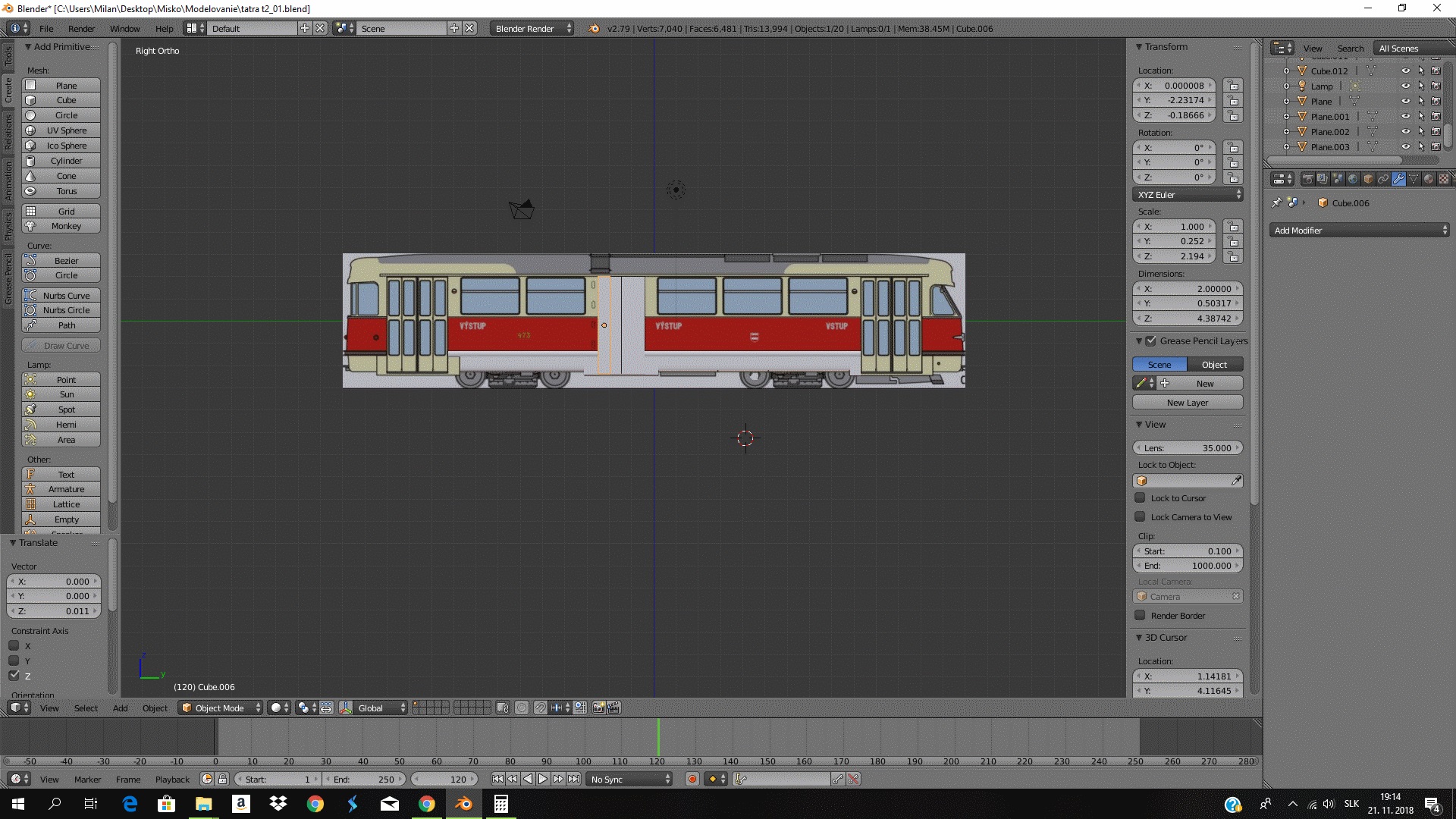
Task: Open the Add menu in 3D view header
Action: point(120,708)
